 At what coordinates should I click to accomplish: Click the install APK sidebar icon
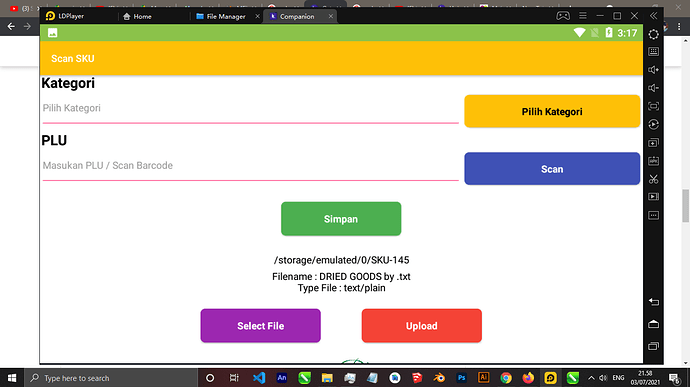coord(653,161)
